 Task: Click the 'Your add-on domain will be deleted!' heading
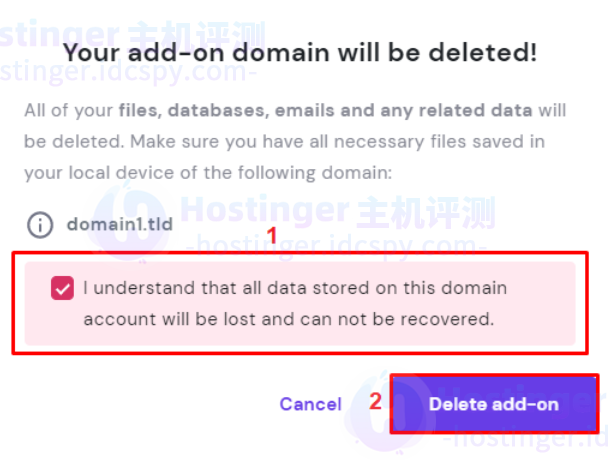[300, 53]
